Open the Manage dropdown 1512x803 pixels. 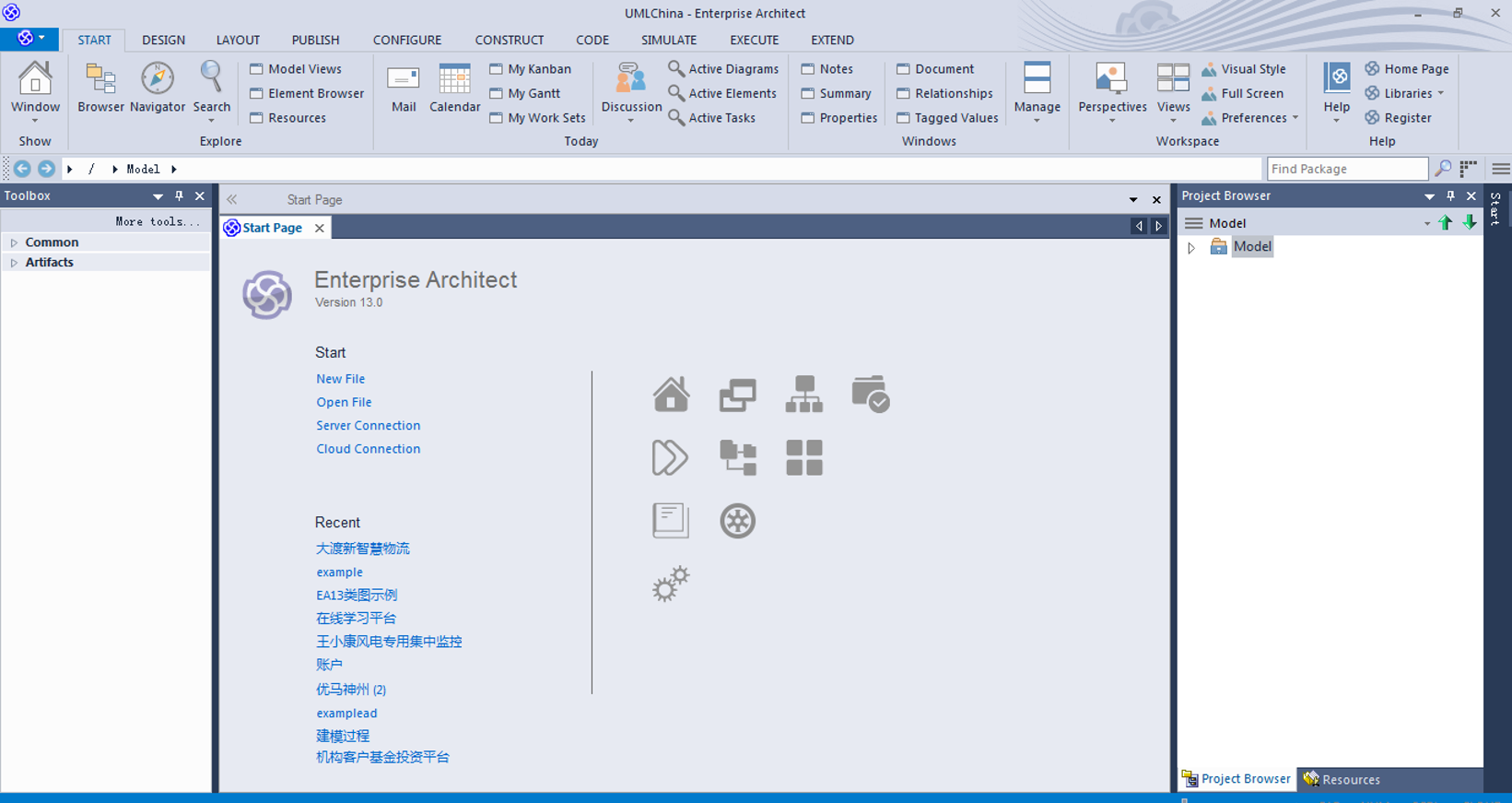1037,92
